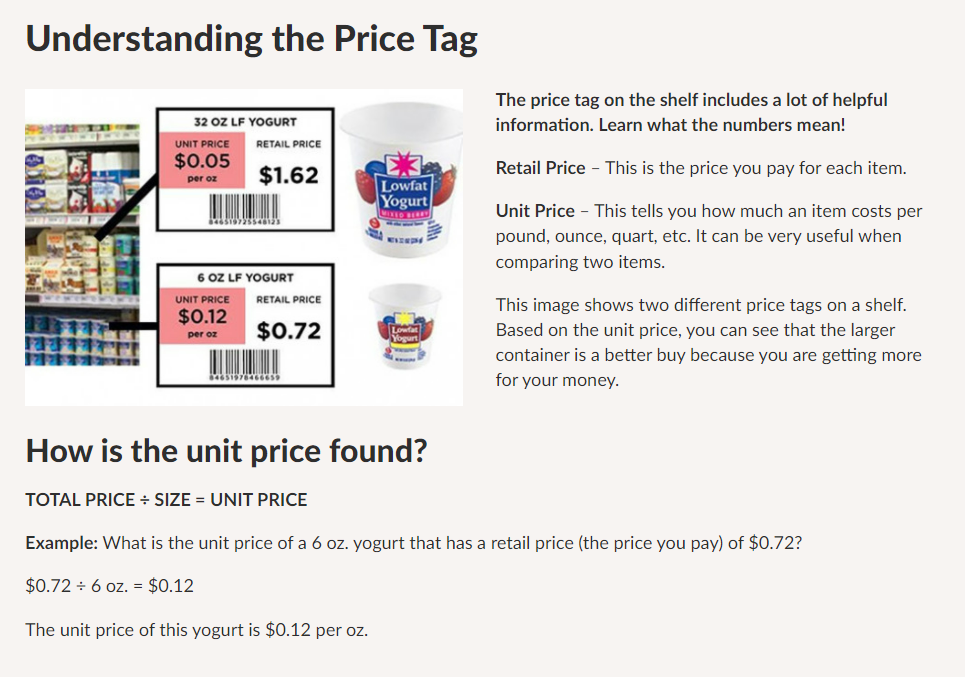Click the TOTAL PRICE ÷ SIZE formula line
The width and height of the screenshot is (965, 677).
(x=166, y=500)
